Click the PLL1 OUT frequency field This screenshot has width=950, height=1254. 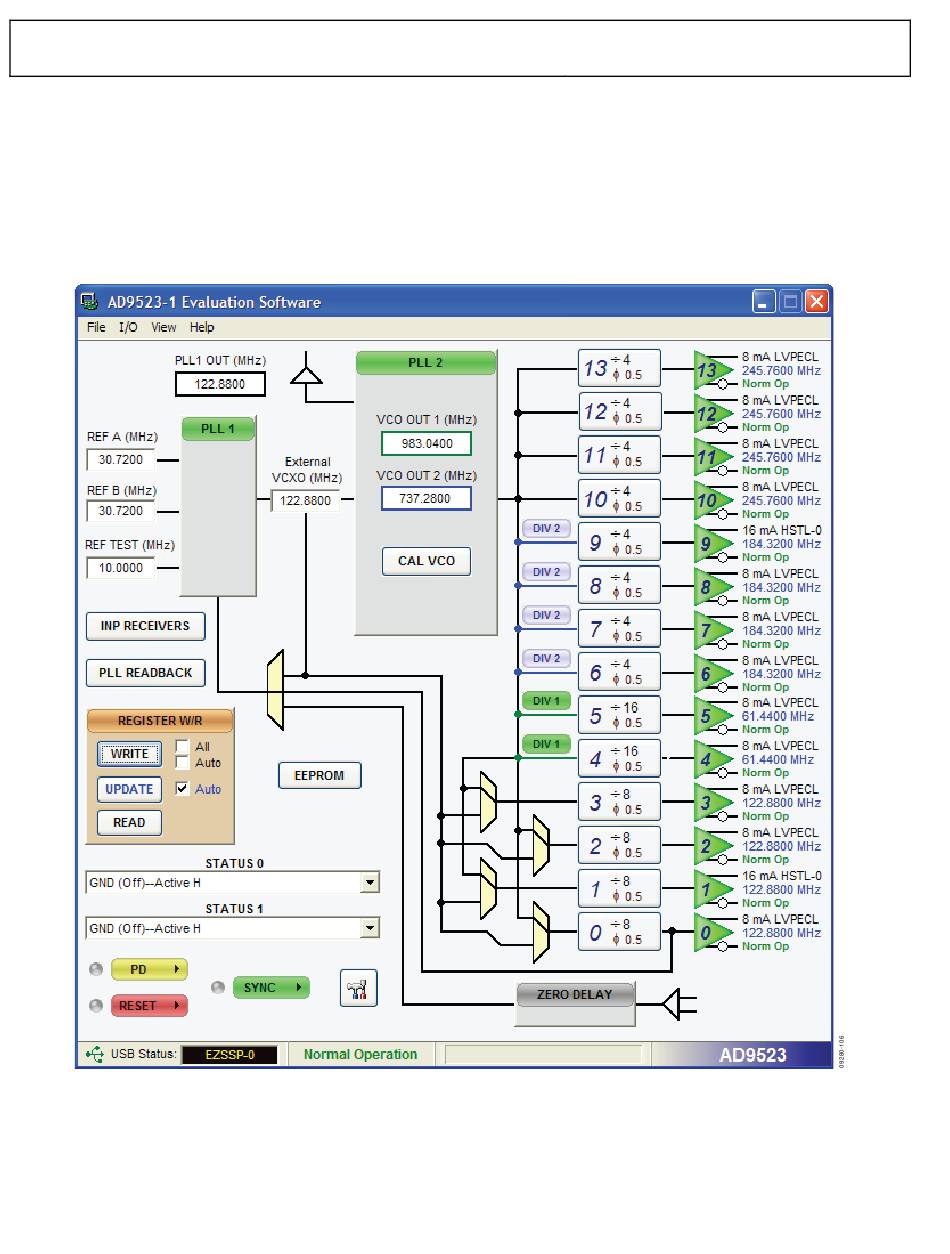click(220, 384)
